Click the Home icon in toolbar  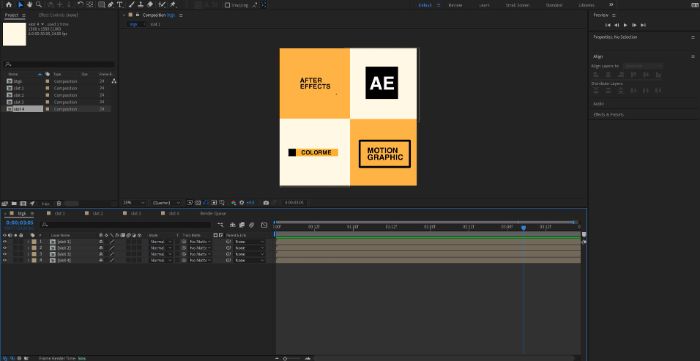click(8, 4)
